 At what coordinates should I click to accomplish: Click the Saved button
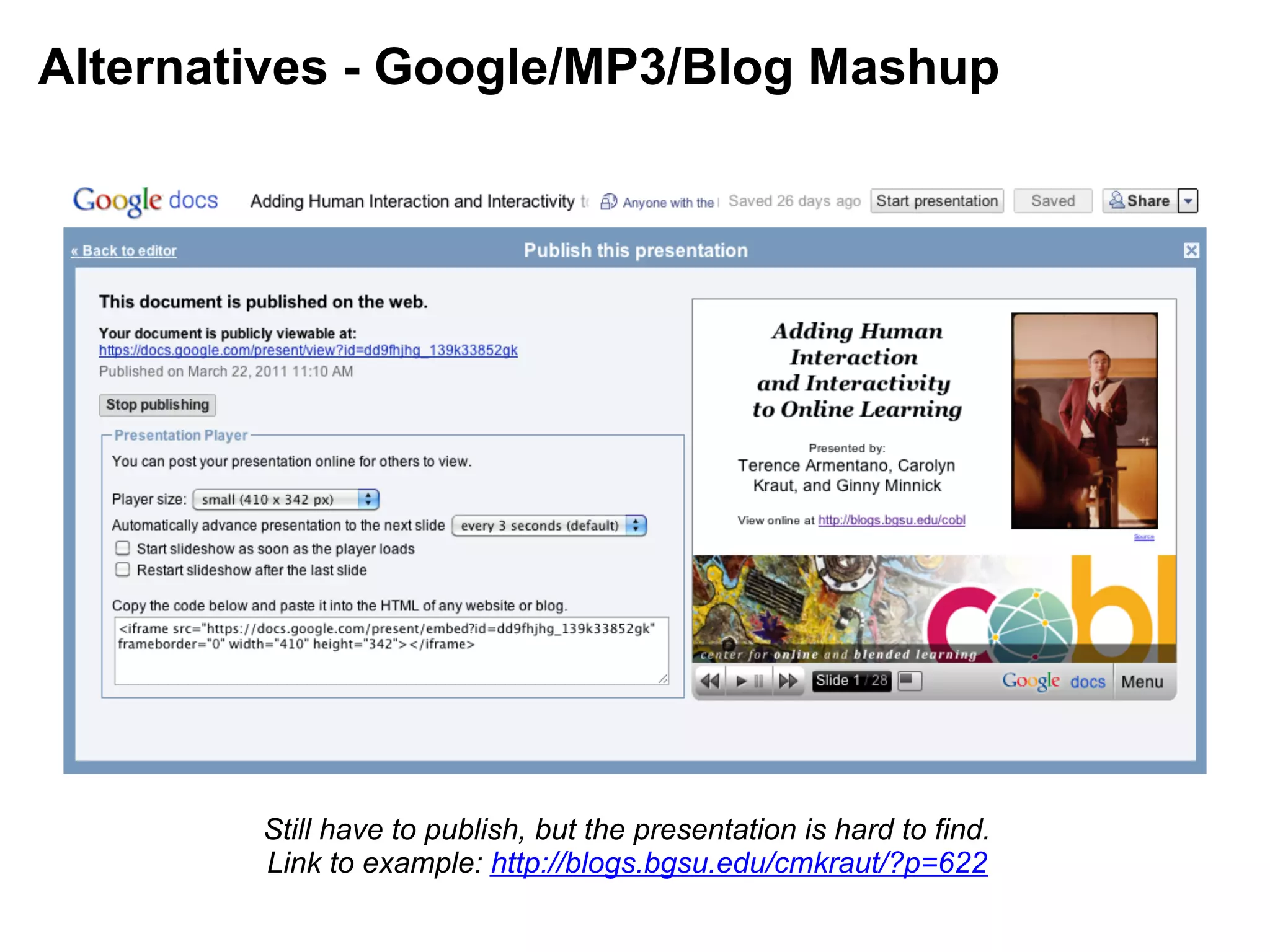coord(1053,201)
